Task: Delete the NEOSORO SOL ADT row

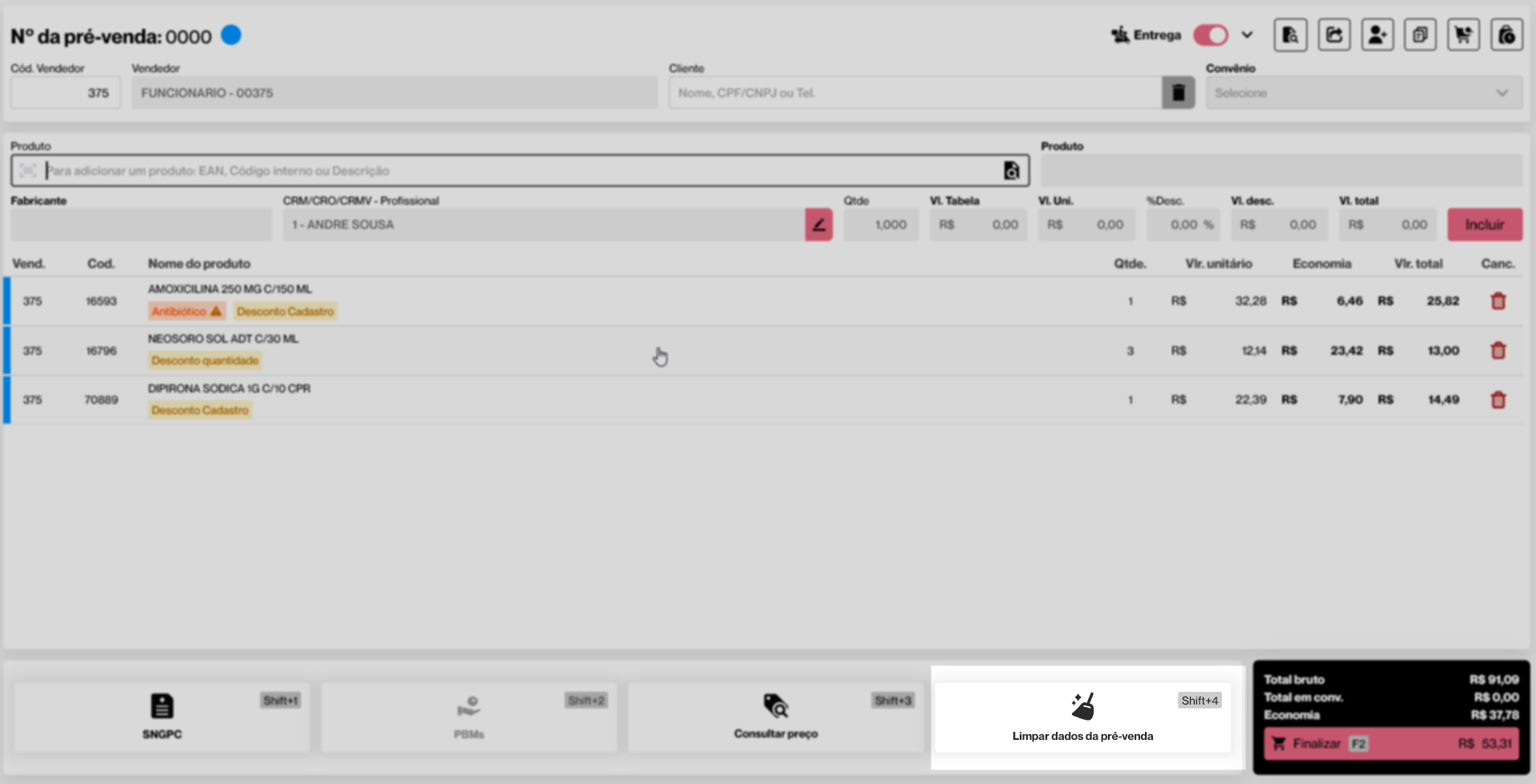Action: (x=1498, y=351)
